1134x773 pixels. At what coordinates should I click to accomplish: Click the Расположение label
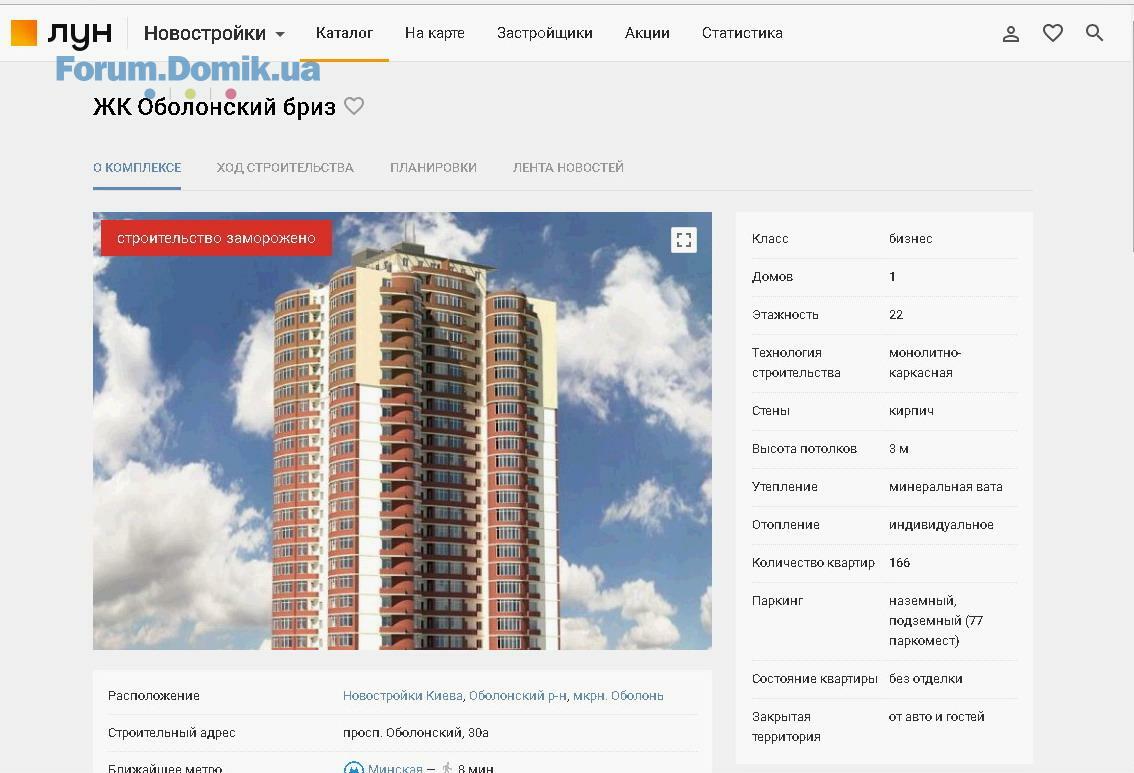(x=153, y=696)
